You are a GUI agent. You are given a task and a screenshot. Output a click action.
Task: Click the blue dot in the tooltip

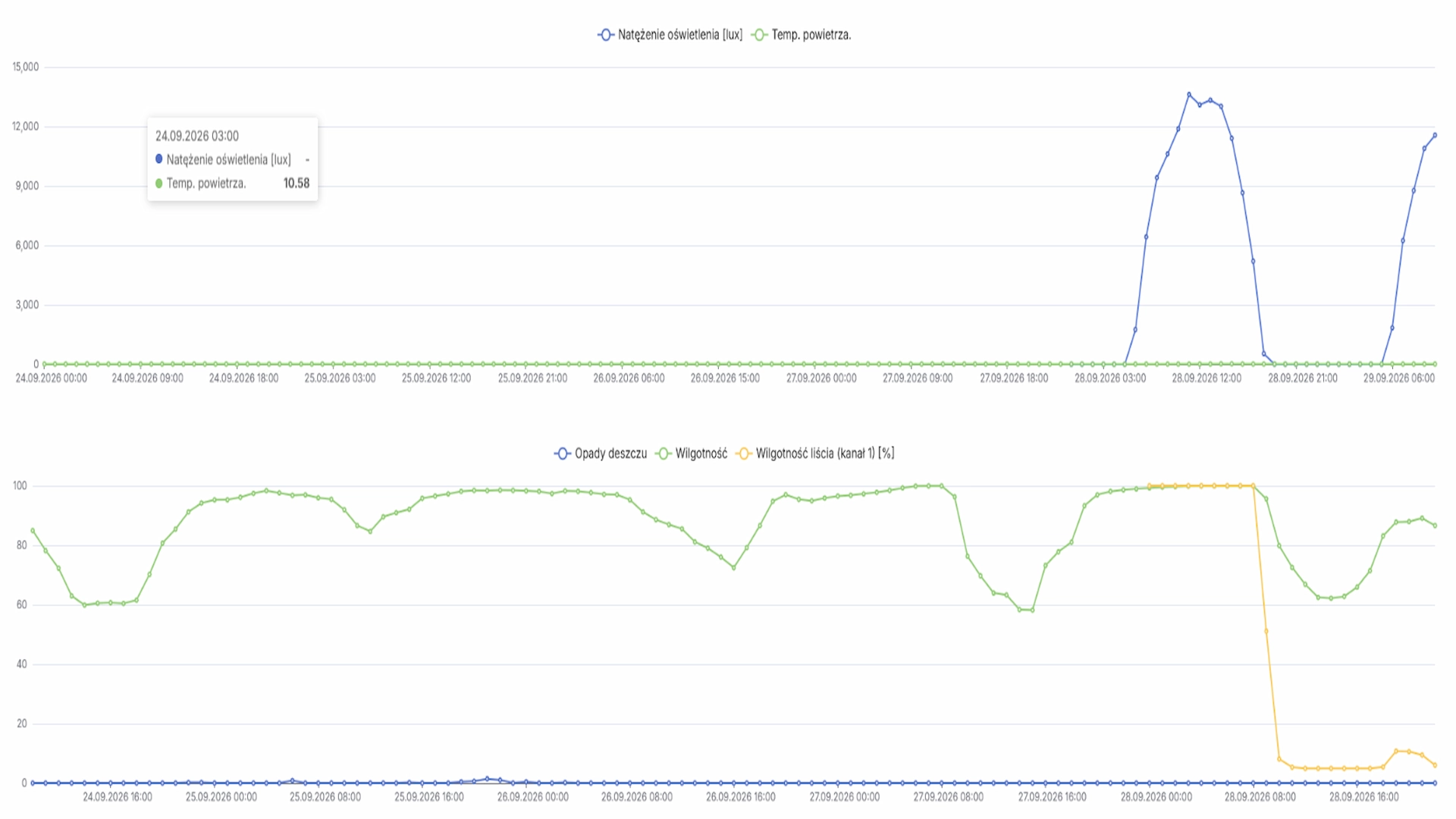[158, 159]
